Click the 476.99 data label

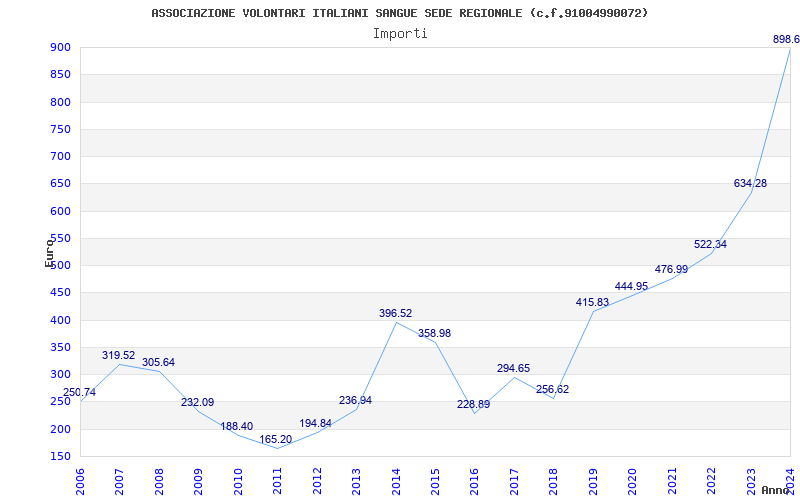pos(671,269)
